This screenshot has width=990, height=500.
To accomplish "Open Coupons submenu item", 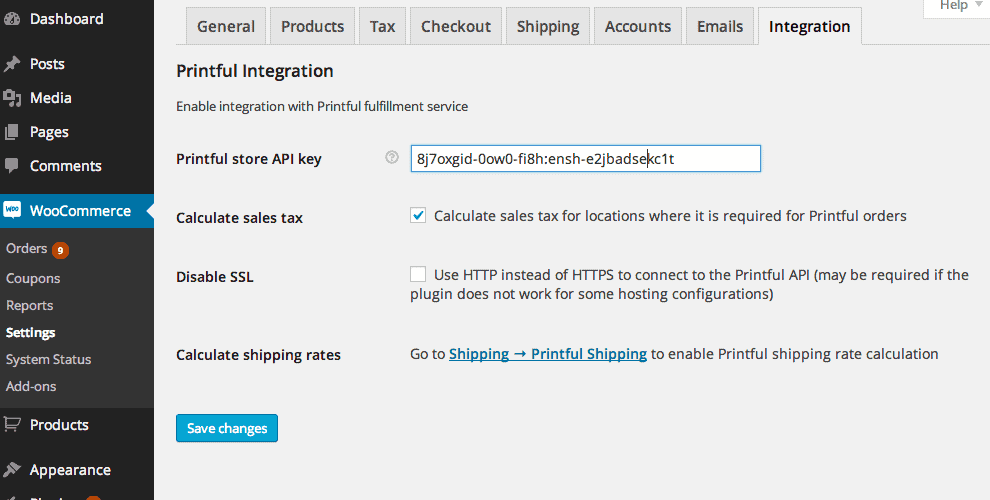I will click(x=33, y=278).
